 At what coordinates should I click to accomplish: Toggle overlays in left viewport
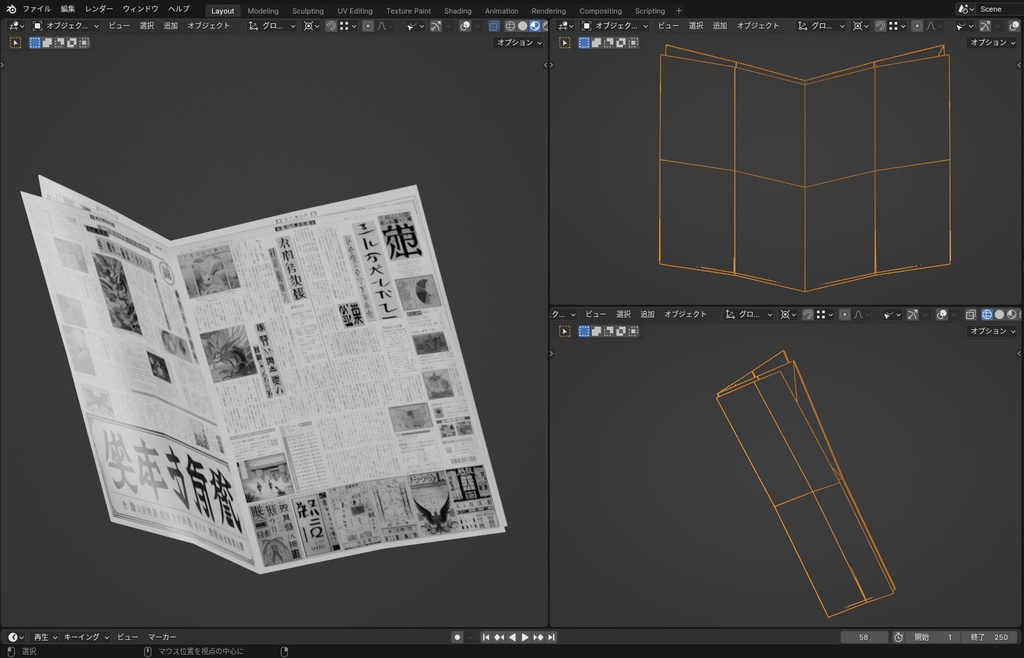[x=465, y=26]
